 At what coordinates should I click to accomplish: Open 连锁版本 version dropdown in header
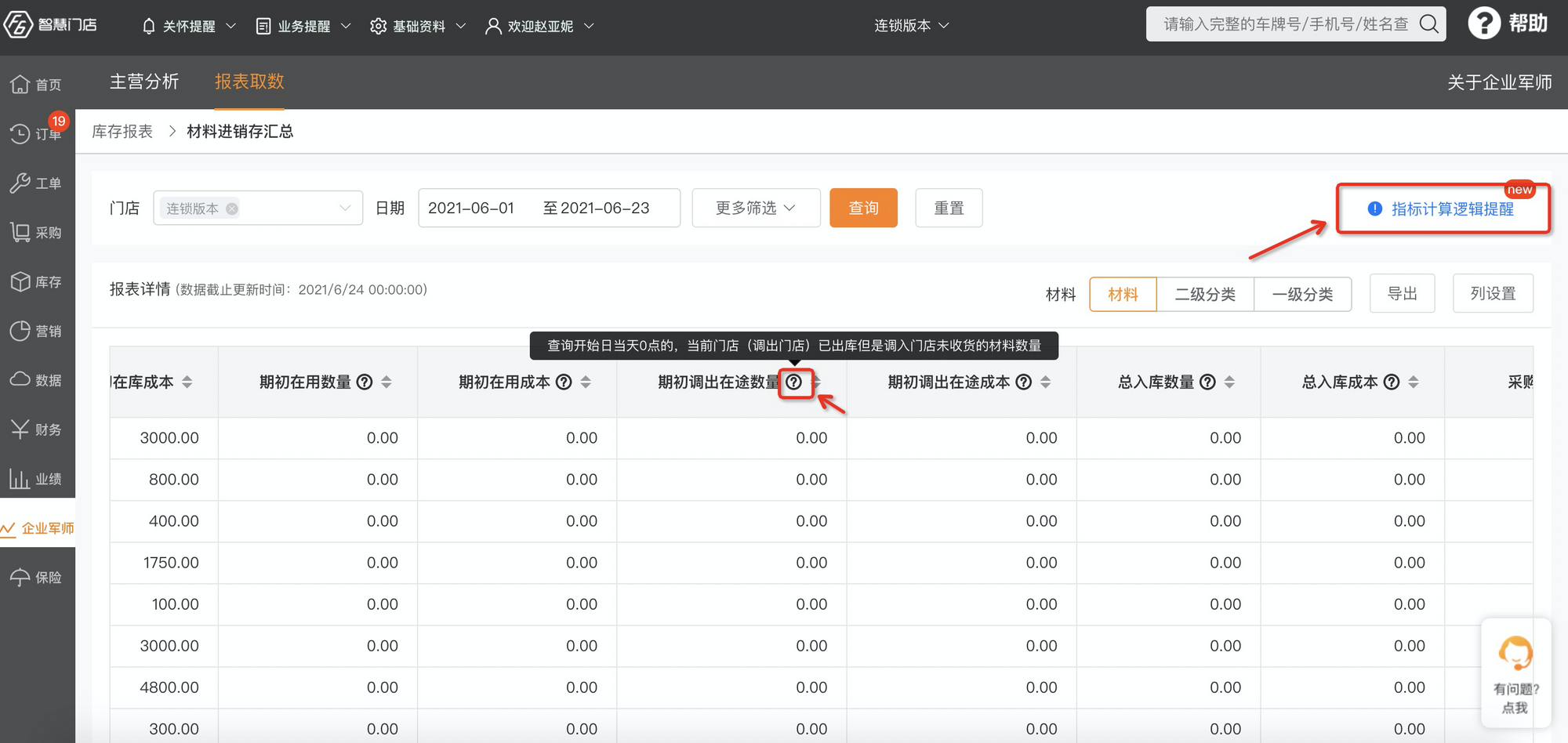click(x=912, y=25)
